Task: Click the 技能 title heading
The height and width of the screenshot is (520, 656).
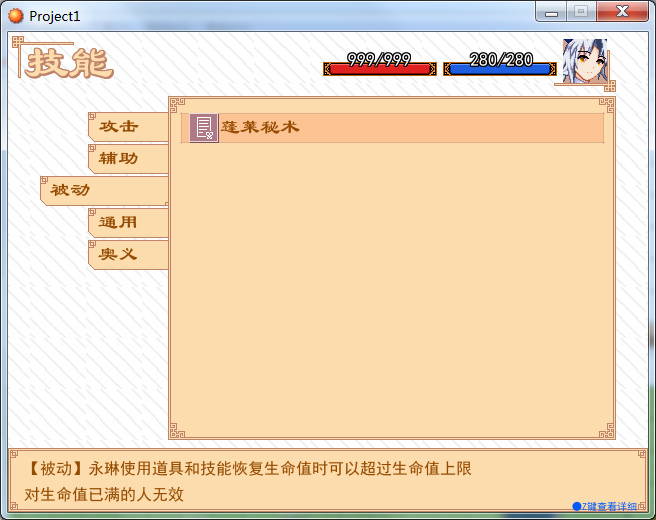Action: pyautogui.click(x=69, y=63)
